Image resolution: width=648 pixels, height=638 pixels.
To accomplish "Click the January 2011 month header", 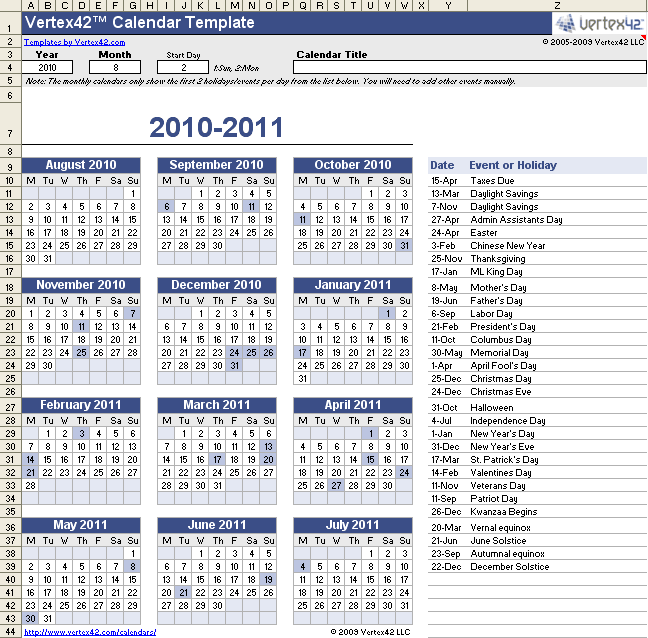I will pyautogui.click(x=353, y=285).
